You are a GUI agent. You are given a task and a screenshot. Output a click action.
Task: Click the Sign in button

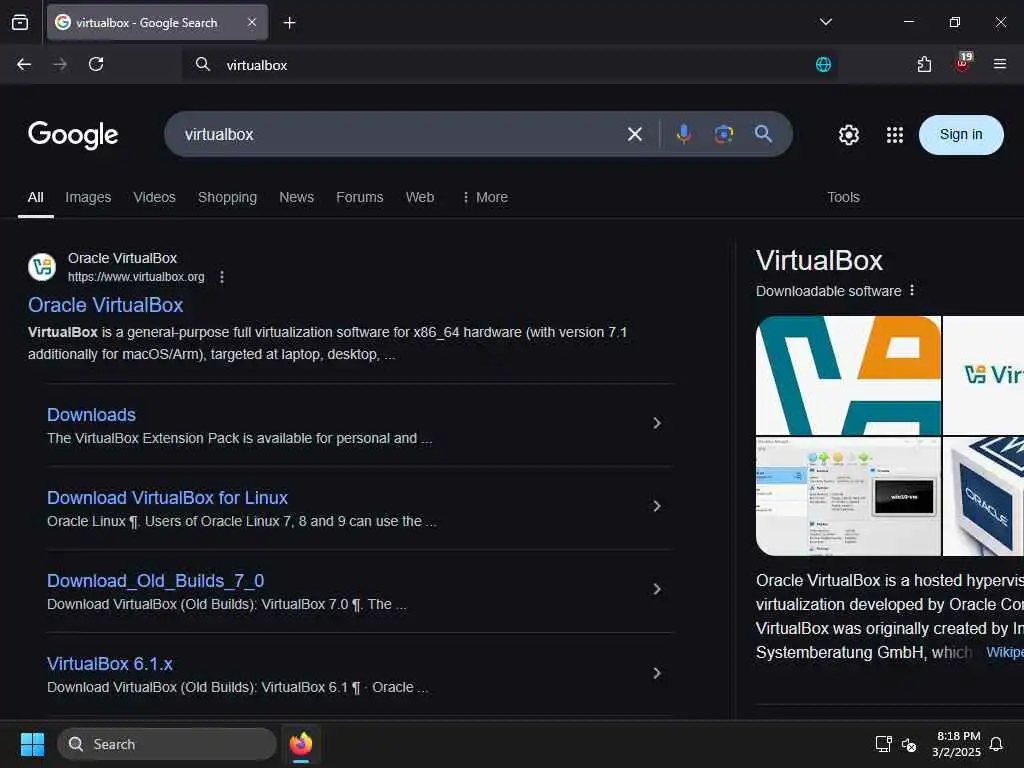pos(961,135)
